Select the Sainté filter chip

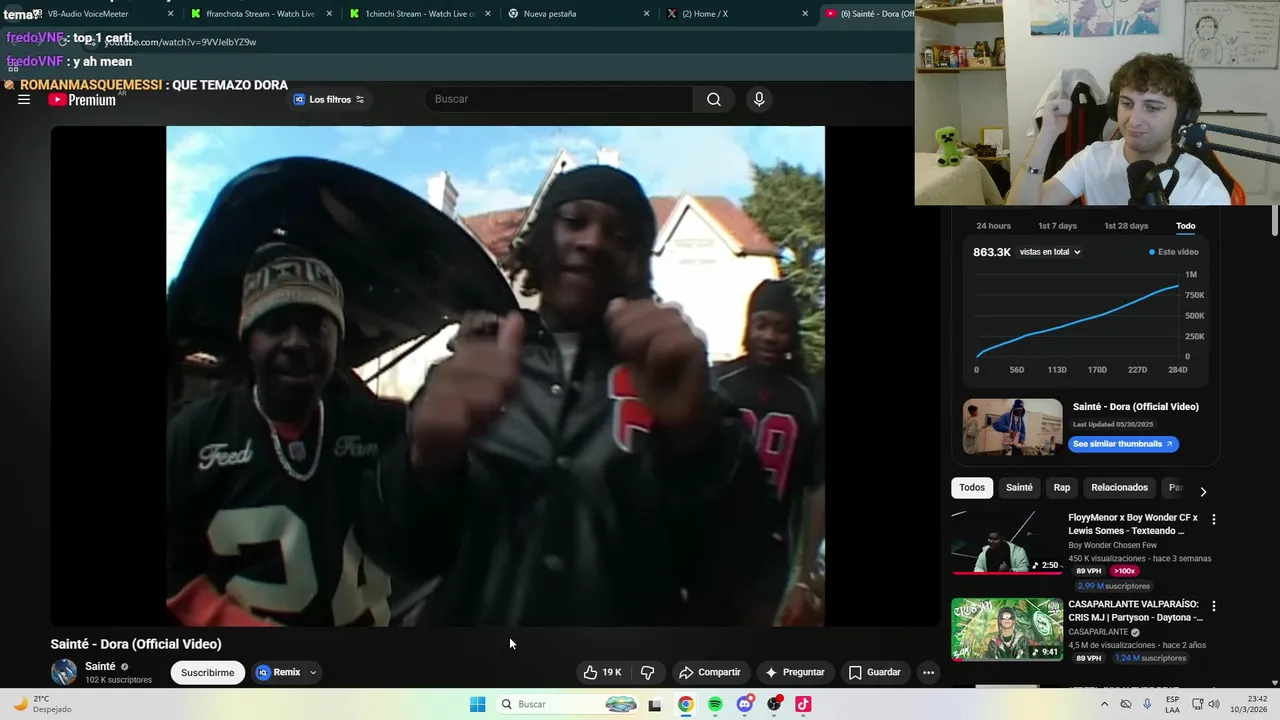(x=1019, y=488)
